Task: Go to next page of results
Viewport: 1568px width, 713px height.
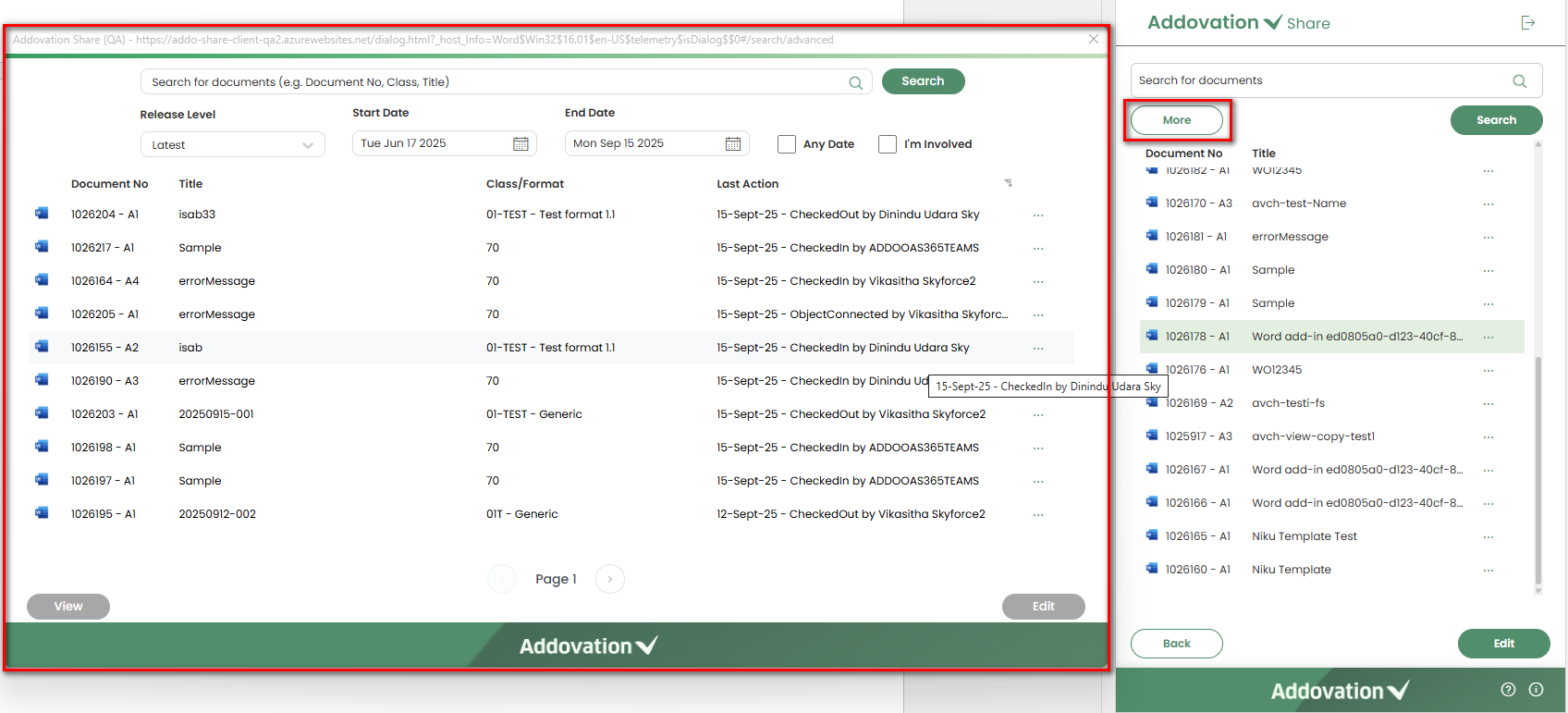Action: 610,579
